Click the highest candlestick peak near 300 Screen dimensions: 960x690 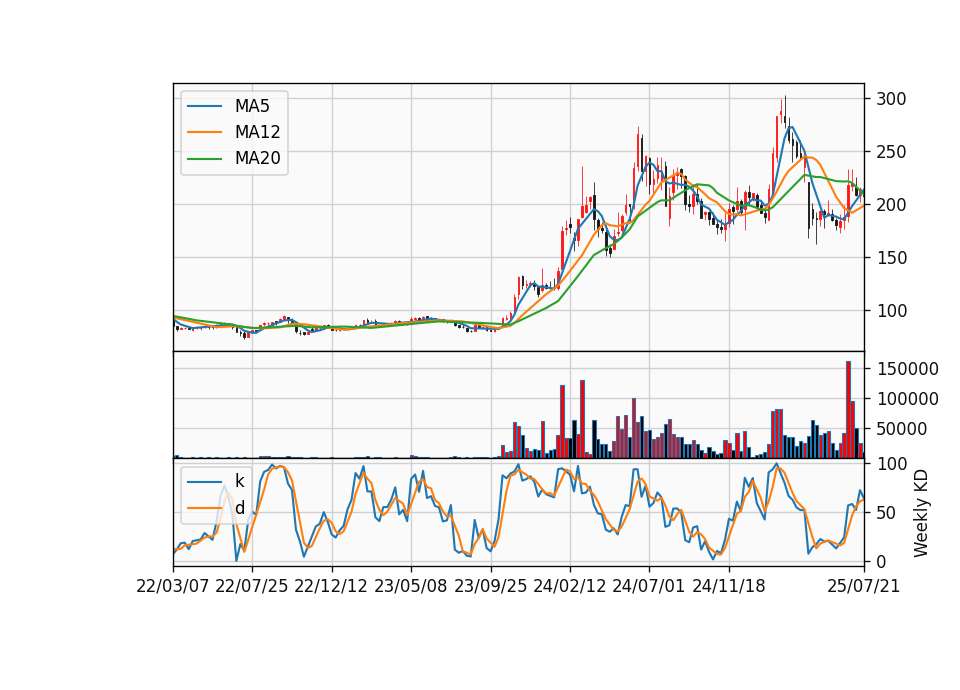coord(786,110)
